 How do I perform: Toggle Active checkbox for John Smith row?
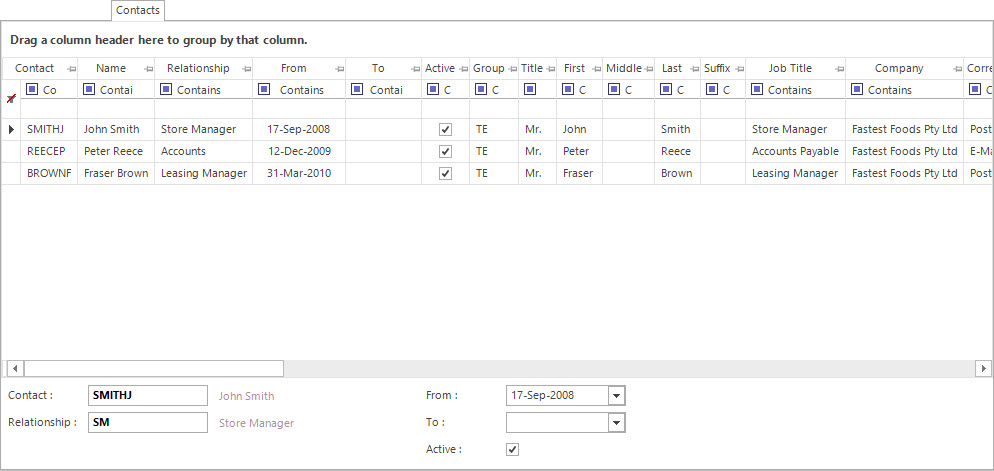[x=445, y=130]
